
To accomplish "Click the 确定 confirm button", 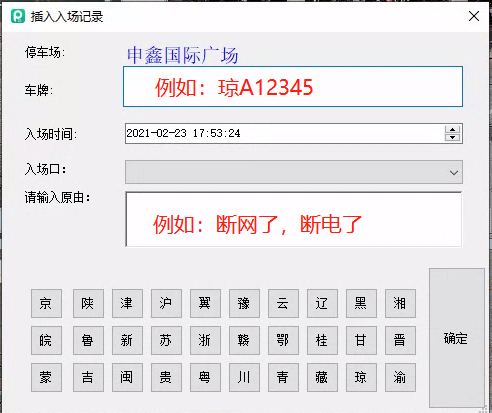I will [x=456, y=338].
